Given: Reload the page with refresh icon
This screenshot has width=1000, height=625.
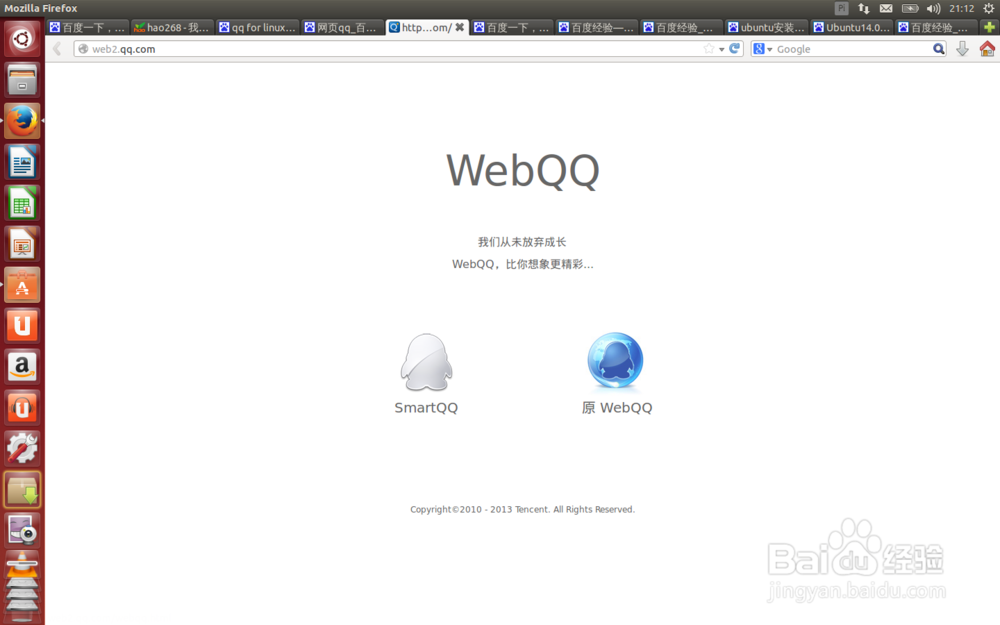Looking at the screenshot, I should click(735, 48).
